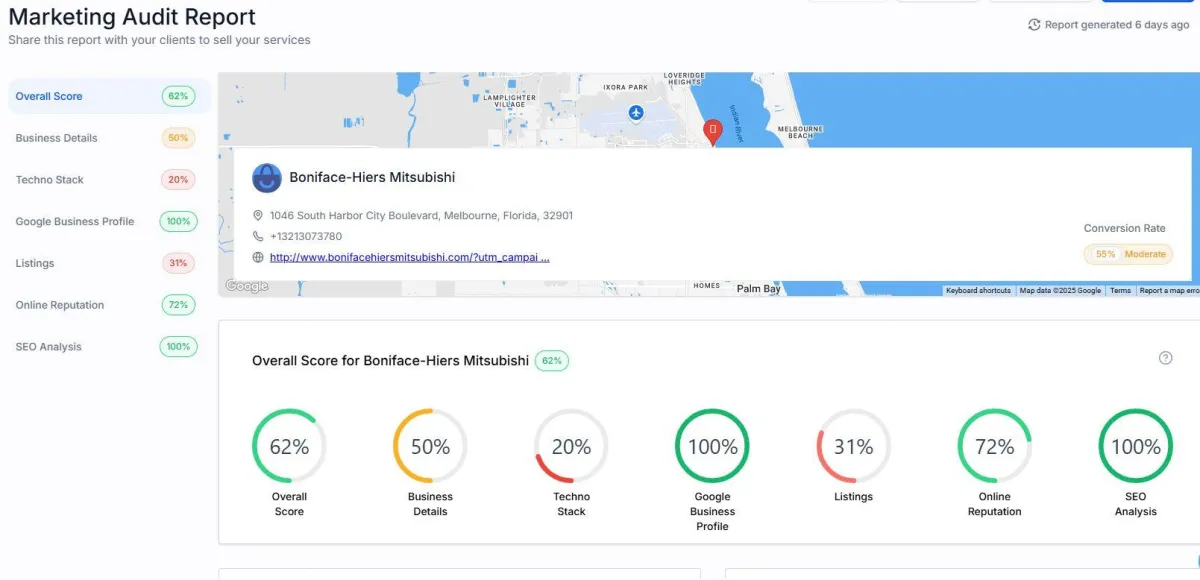Click the 100% Google Business Profile gauge
Viewport: 1200px width, 580px height.
713,446
